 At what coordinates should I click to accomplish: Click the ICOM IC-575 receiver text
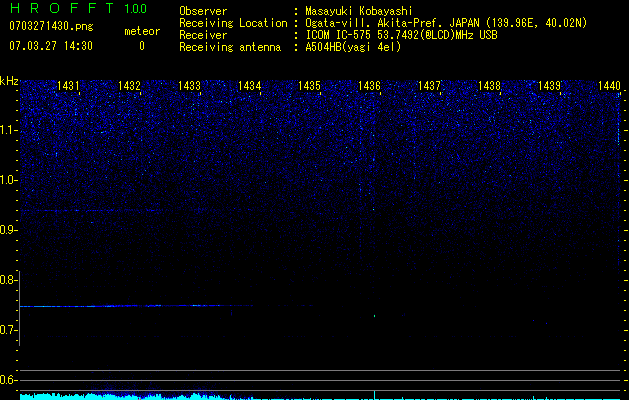tap(401, 35)
